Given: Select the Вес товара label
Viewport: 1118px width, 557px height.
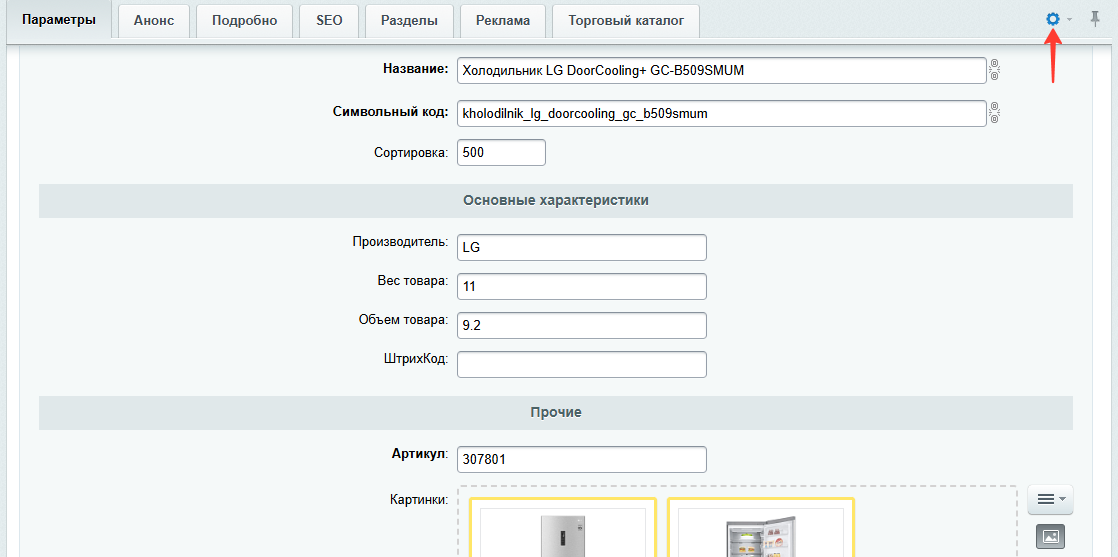Looking at the screenshot, I should (413, 281).
